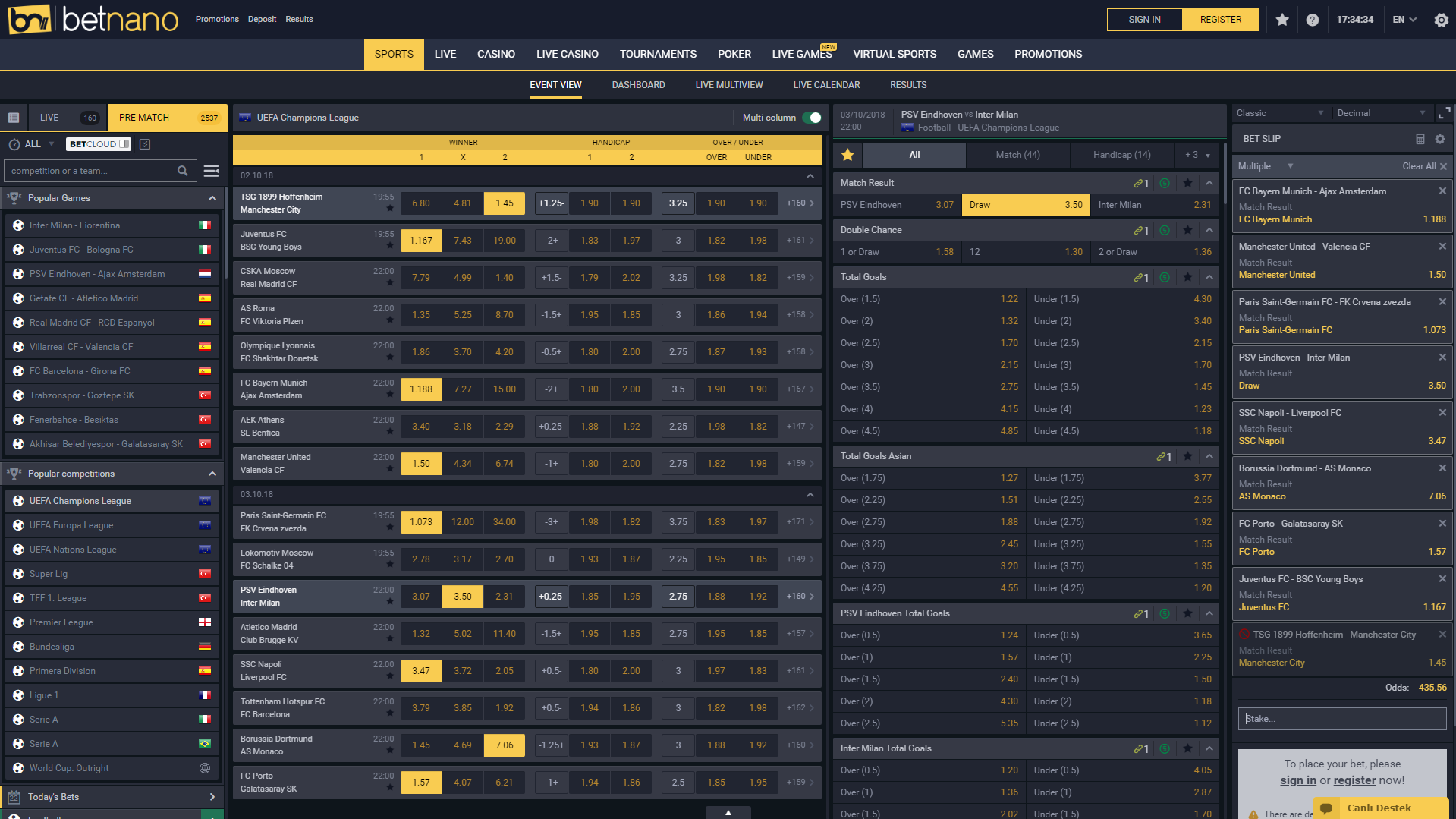
Task: Click Clear All in bet slip
Action: pyautogui.click(x=1419, y=166)
